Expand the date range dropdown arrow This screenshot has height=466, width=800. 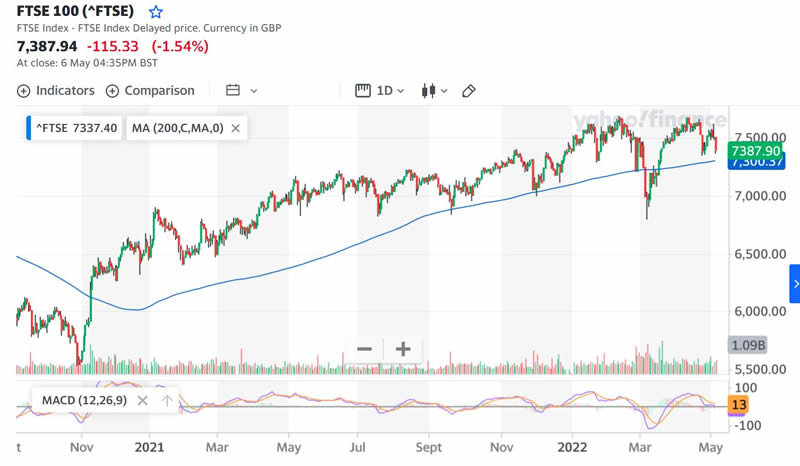point(254,91)
